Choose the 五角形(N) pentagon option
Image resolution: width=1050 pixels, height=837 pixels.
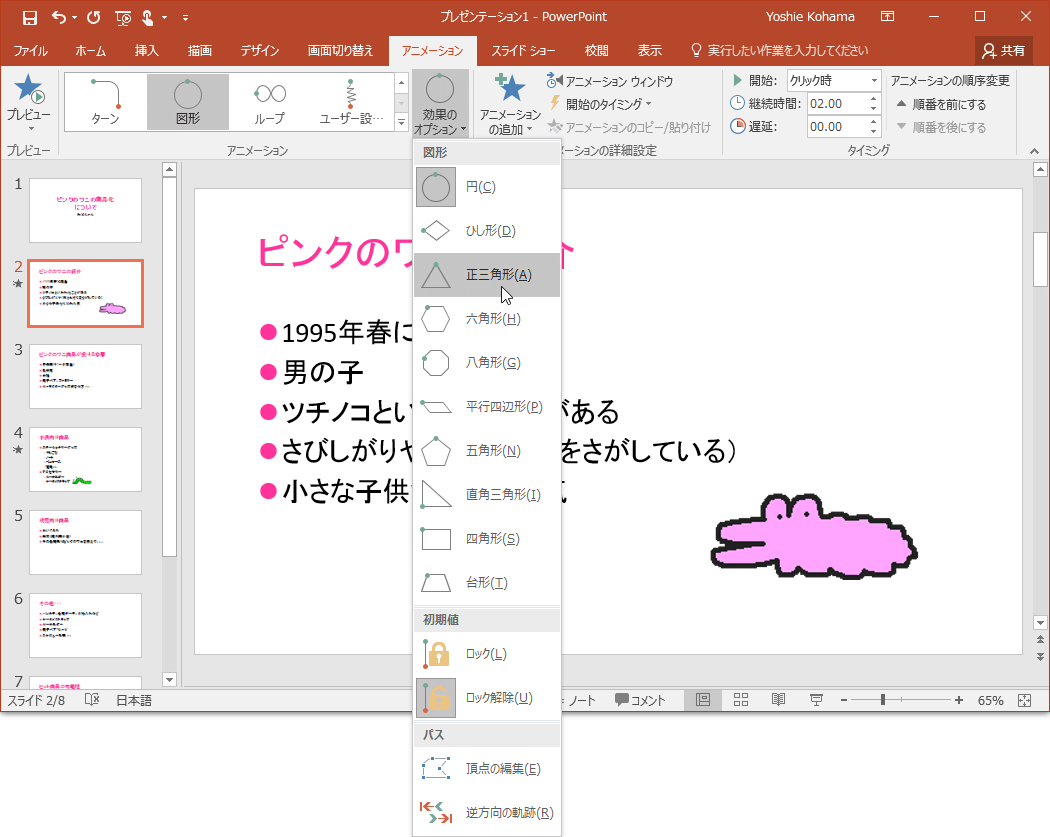487,451
